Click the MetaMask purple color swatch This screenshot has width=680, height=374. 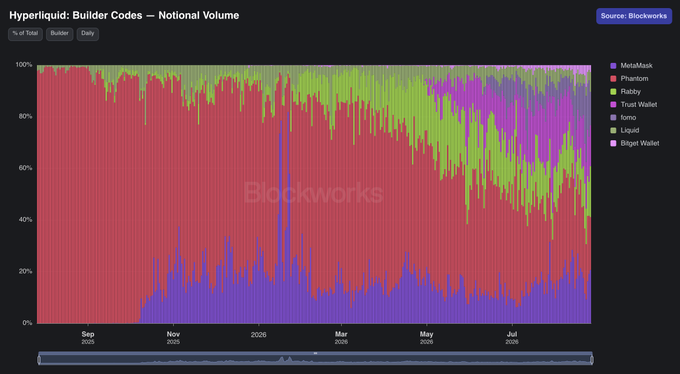613,66
